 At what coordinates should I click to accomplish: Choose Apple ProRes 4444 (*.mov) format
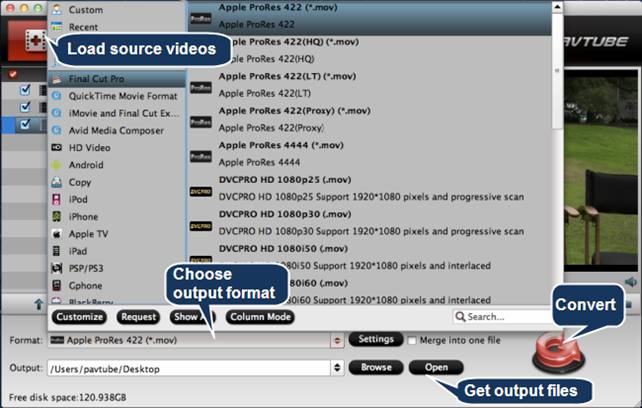[370, 154]
